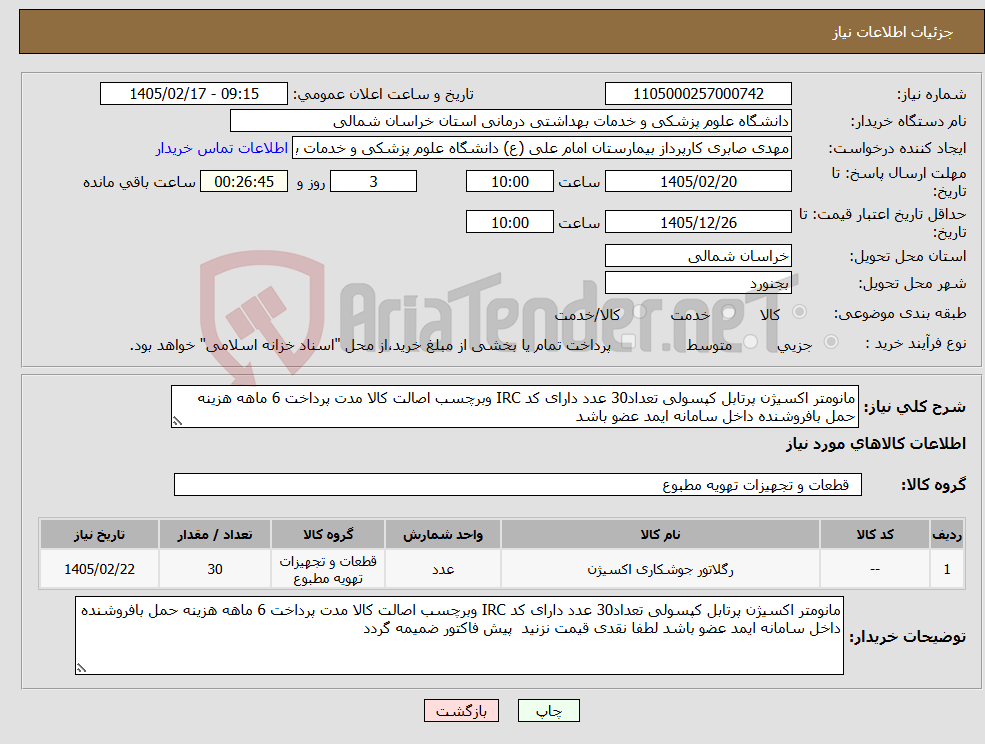The image size is (985, 744).
Task: Click the واحد شمارش column header
Action: [x=443, y=535]
